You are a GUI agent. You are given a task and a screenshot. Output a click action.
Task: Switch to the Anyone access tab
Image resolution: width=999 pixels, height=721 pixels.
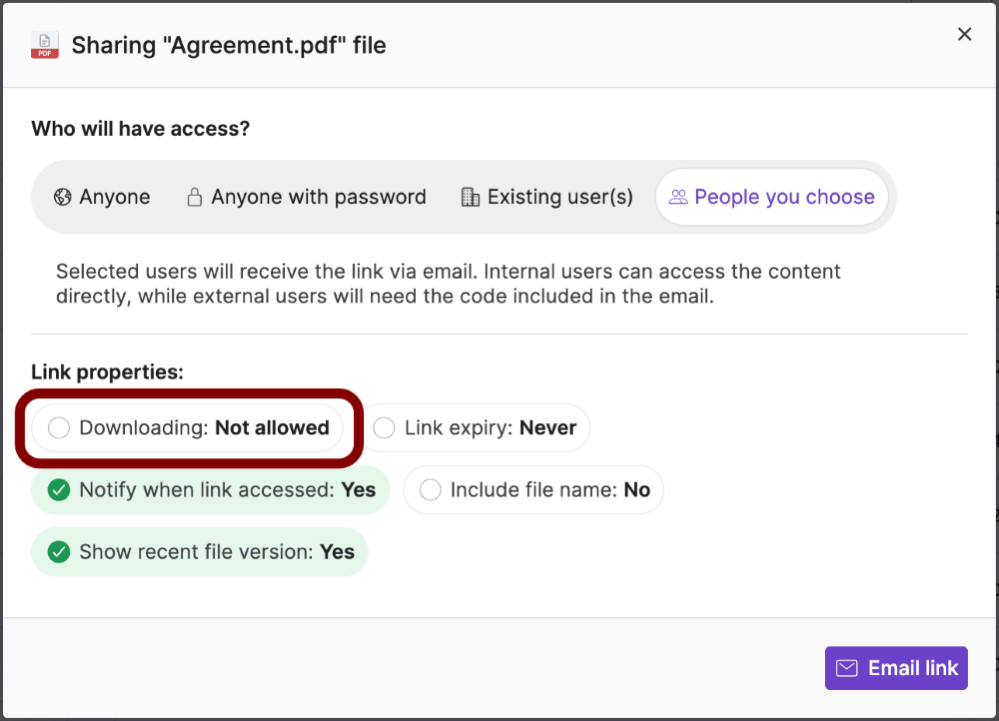(101, 197)
